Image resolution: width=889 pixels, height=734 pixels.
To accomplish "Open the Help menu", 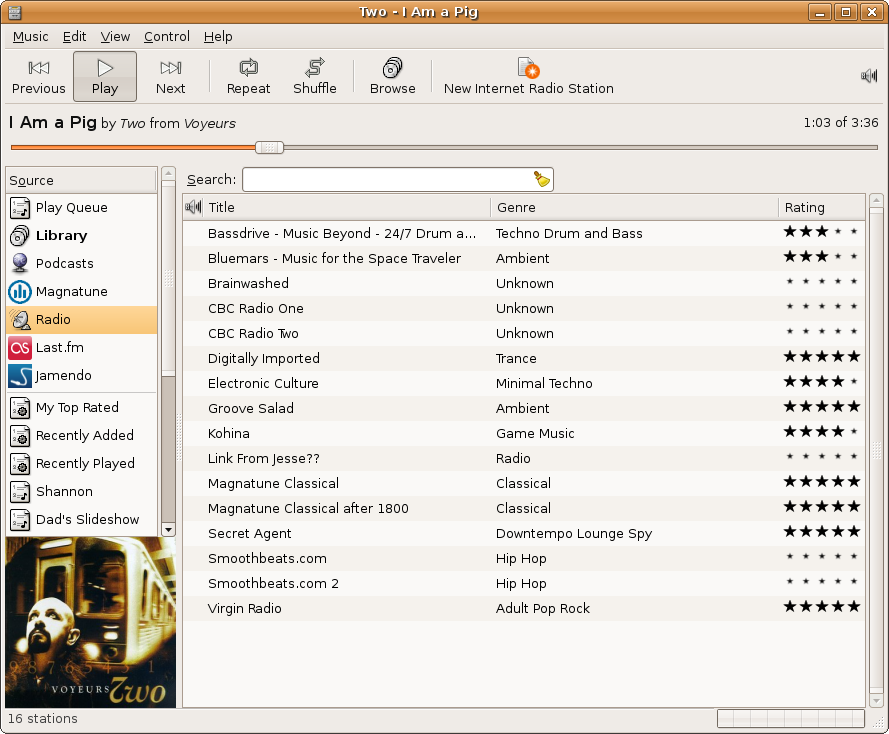I will pos(218,37).
